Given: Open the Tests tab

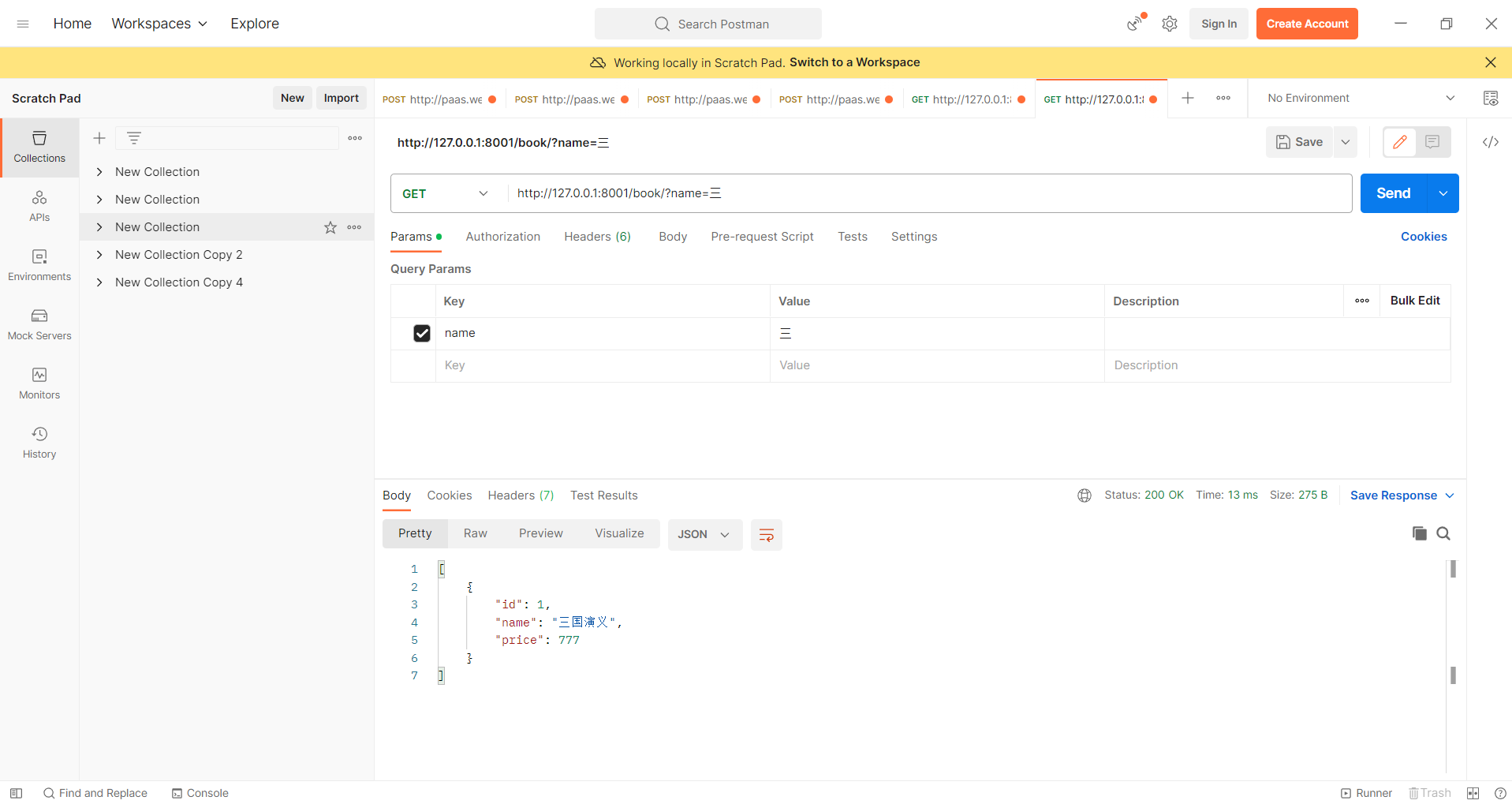Looking at the screenshot, I should [852, 237].
